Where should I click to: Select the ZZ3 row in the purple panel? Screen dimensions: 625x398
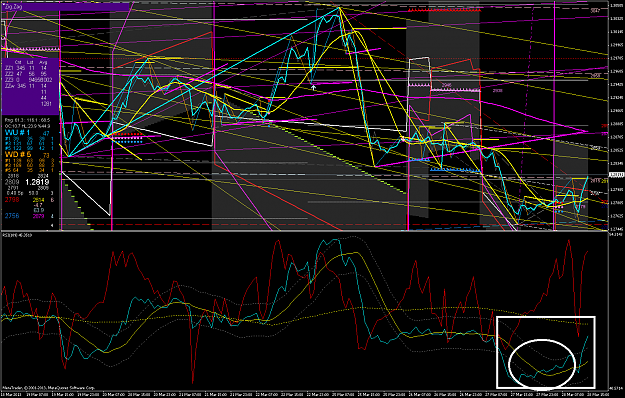[28, 80]
